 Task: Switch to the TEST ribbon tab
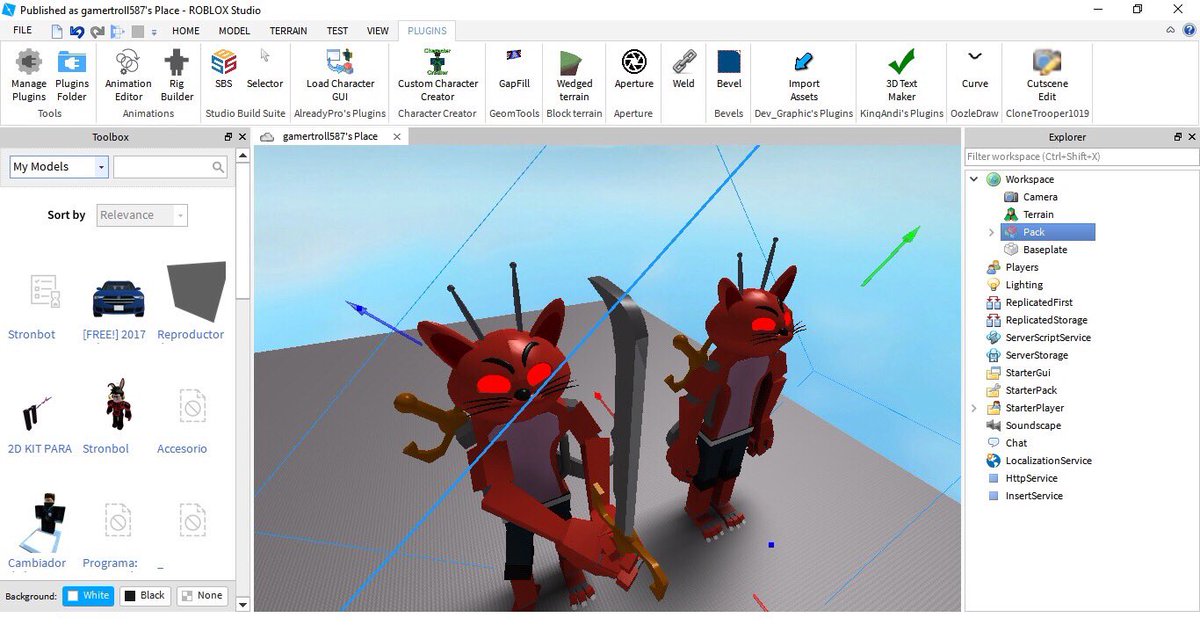[x=338, y=31]
